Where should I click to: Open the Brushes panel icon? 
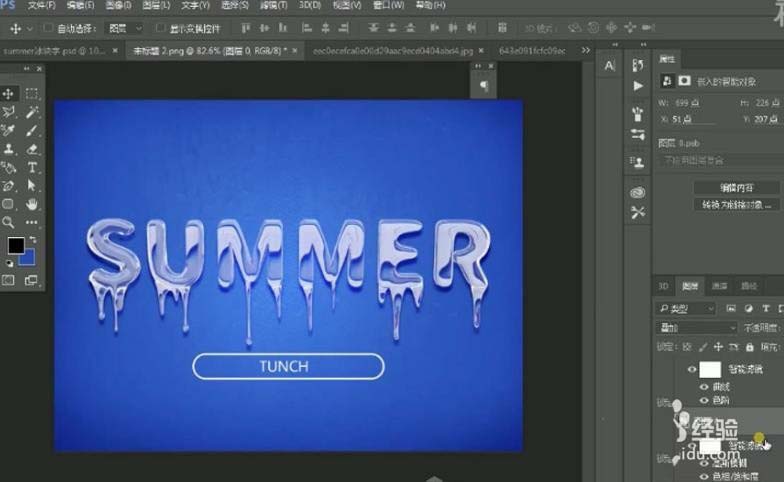(638, 114)
